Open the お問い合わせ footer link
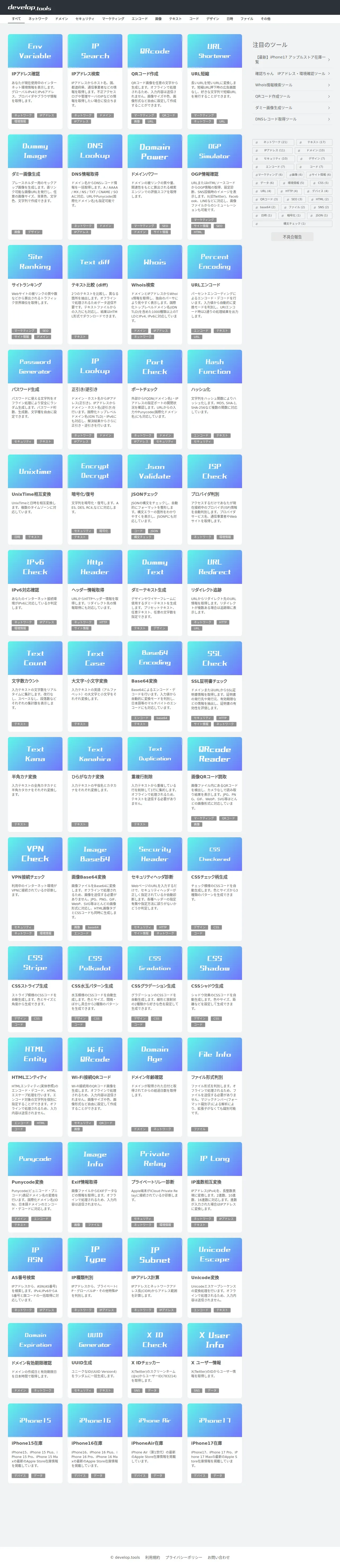Viewport: 340px width, 1568px height. (x=219, y=1557)
